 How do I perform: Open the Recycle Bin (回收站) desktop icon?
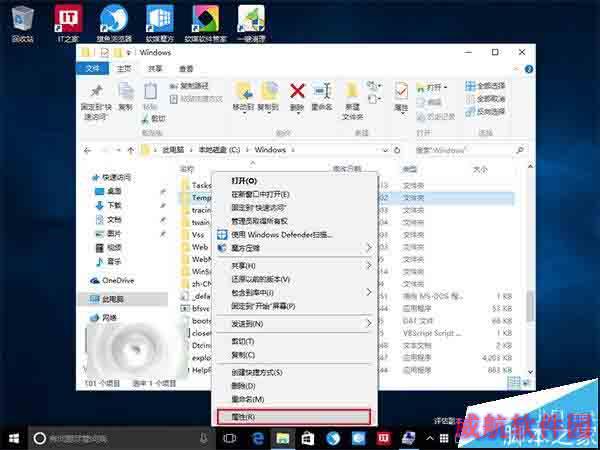tap(23, 23)
